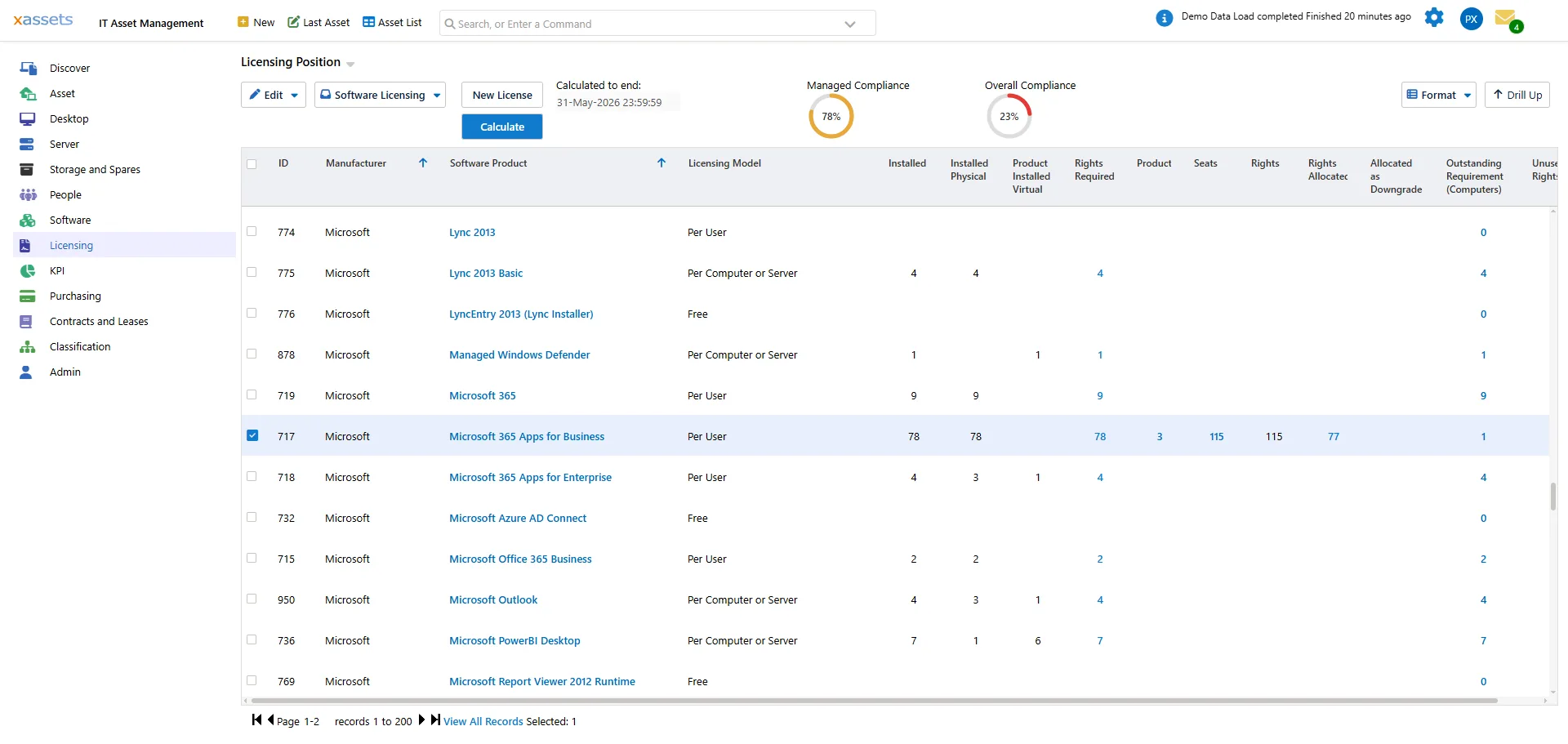
Task: Check the Lync 2013 row checkbox
Action: (252, 232)
